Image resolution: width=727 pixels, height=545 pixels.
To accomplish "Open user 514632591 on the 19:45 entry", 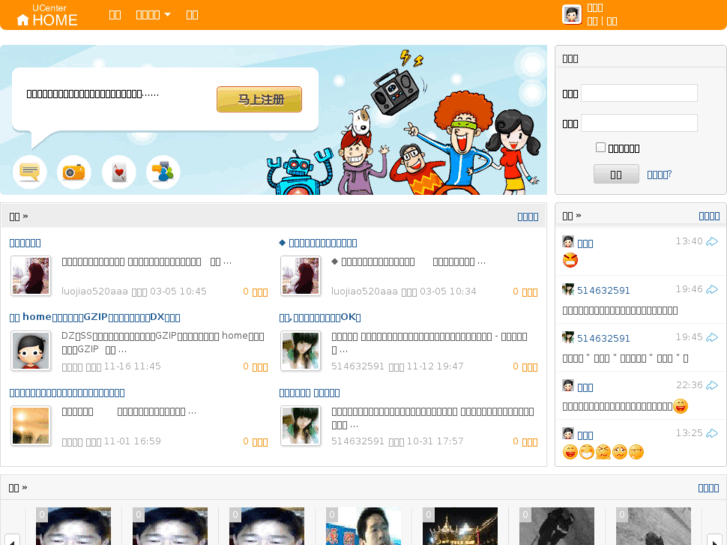I will [x=603, y=338].
